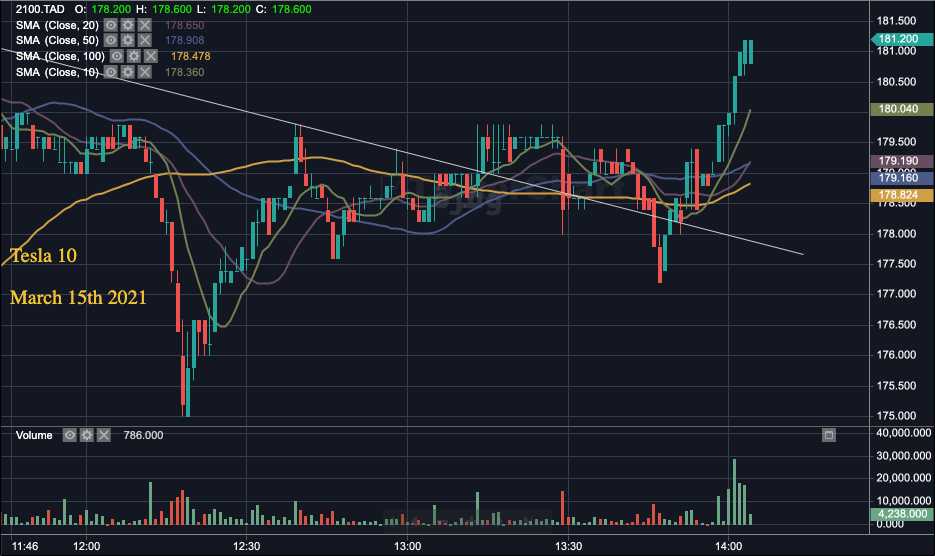Click the SMA (Close, 50) label
This screenshot has width=935, height=556.
tap(57, 40)
